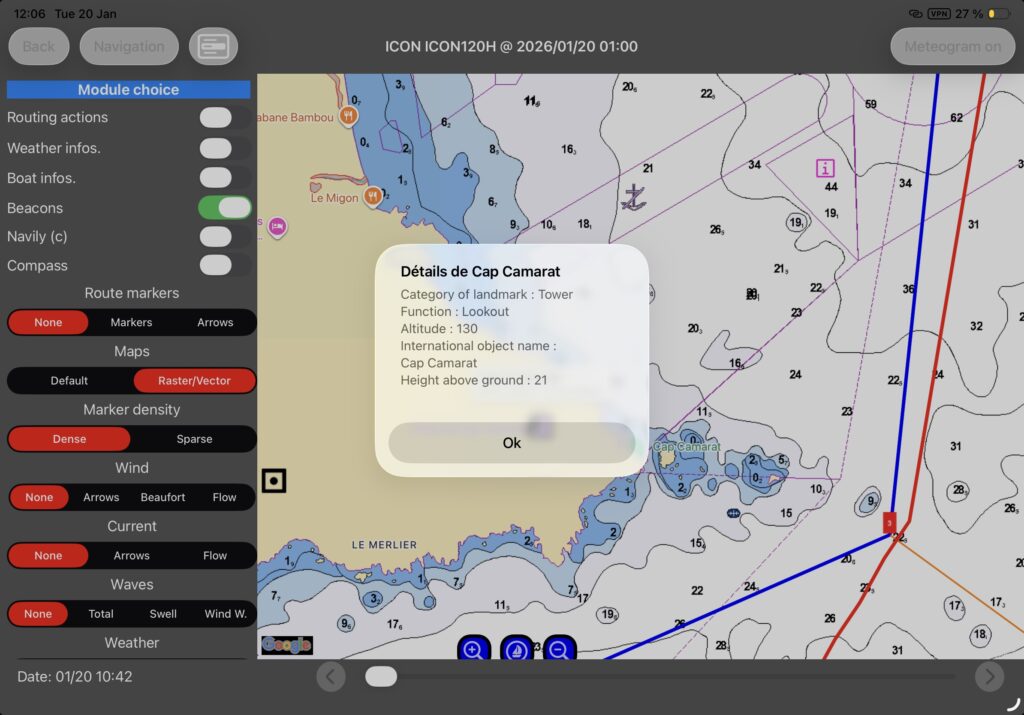Tap the magenta information symbol on the chart

823,167
